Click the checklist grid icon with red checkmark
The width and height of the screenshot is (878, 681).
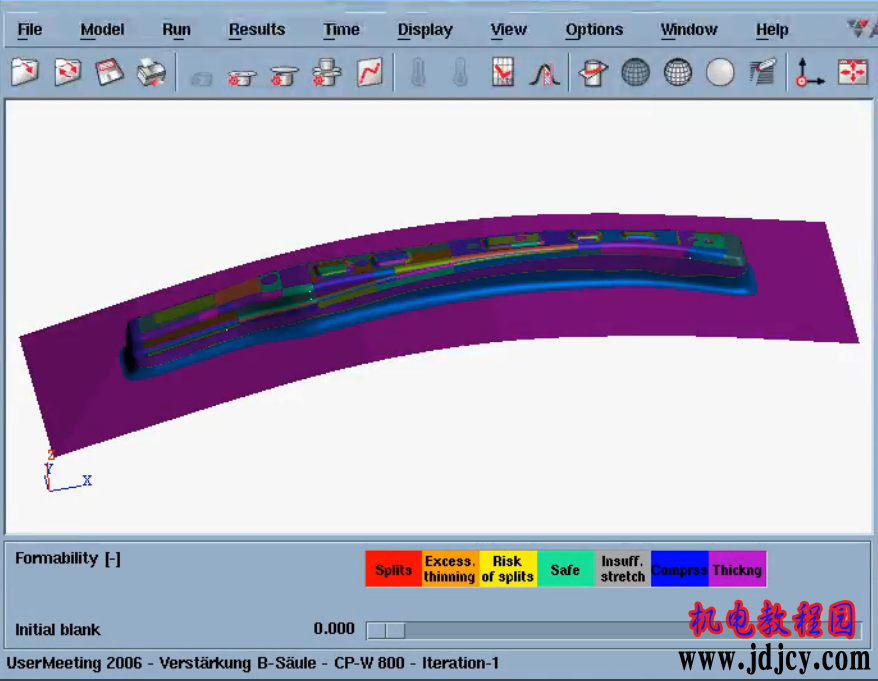(x=503, y=72)
